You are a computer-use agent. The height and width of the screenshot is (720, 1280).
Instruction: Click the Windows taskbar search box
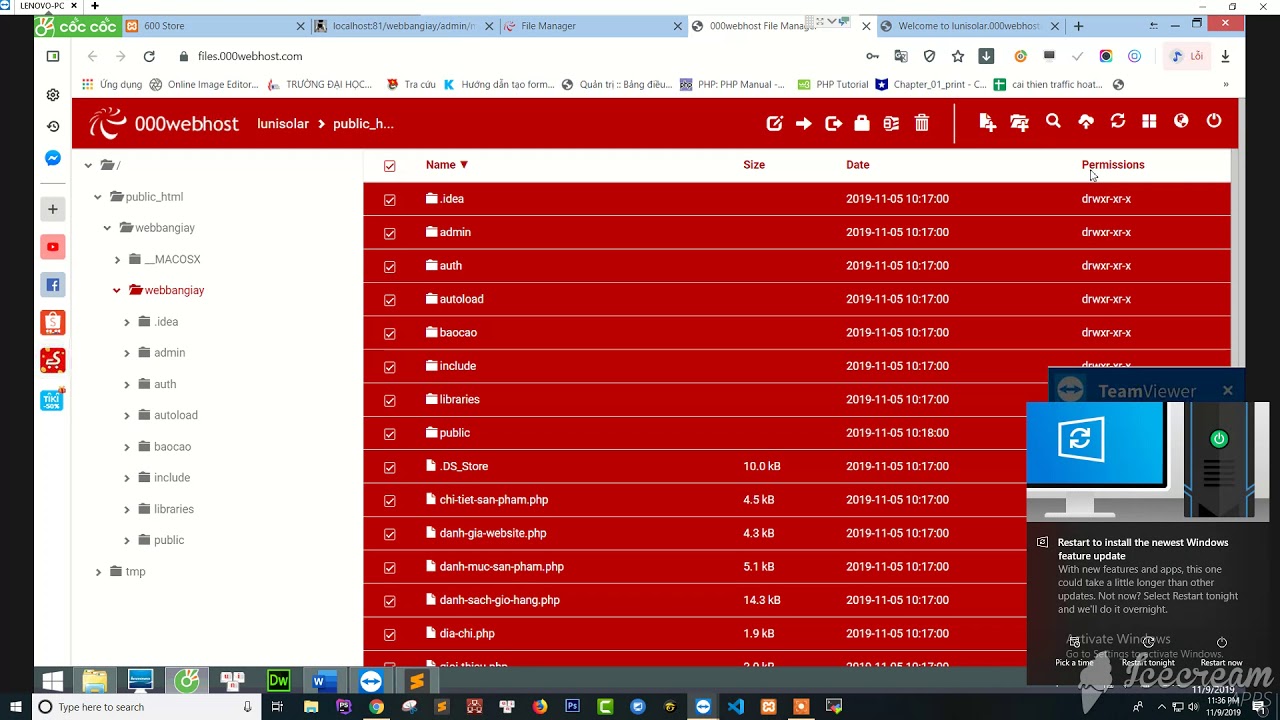pos(145,707)
